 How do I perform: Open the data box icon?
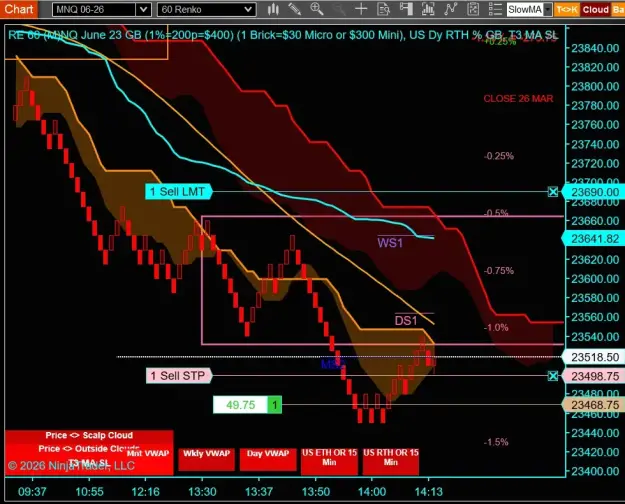pyautogui.click(x=383, y=9)
